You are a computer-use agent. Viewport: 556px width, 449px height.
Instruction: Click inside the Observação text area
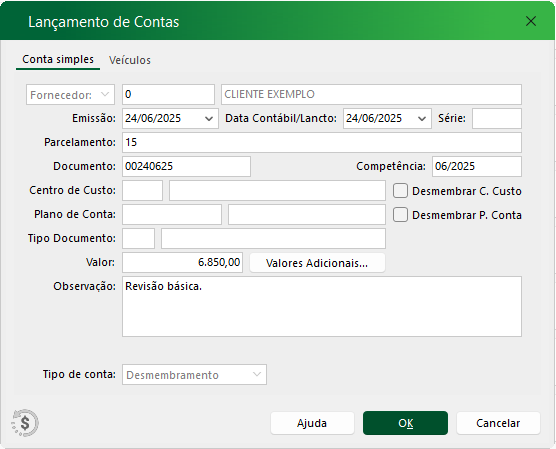[x=322, y=306]
